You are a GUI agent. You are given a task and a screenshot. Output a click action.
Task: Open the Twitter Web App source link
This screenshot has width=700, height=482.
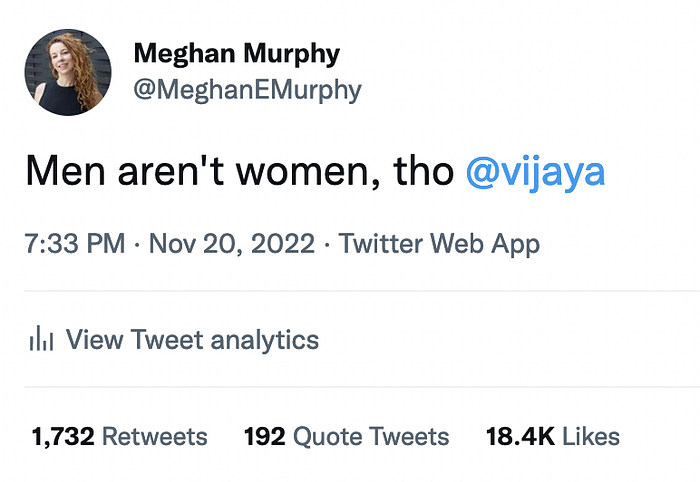pos(440,243)
